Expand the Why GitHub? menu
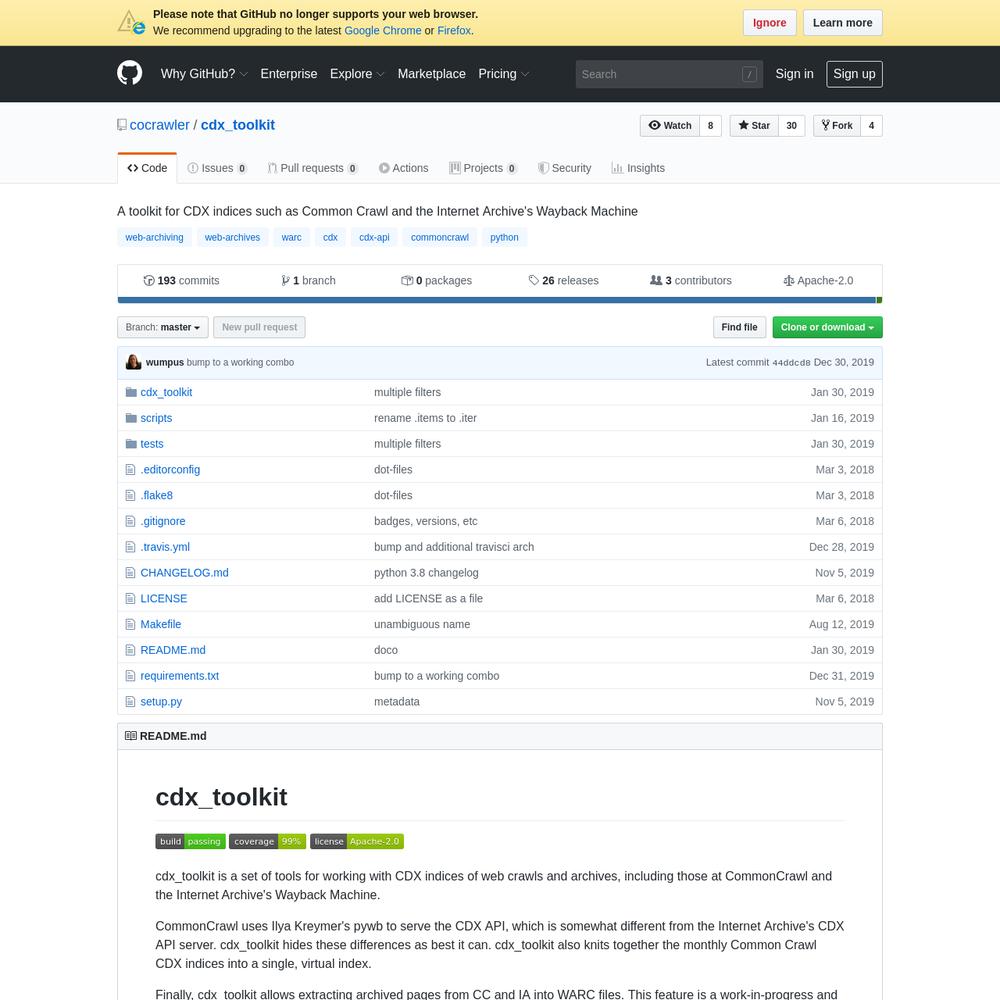1000x1000 pixels. pyautogui.click(x=204, y=74)
